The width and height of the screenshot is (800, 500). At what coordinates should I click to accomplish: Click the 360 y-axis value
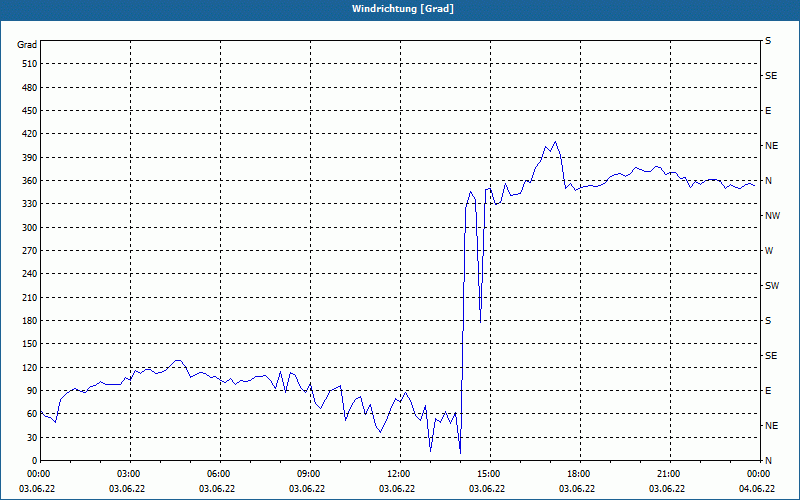pos(30,181)
